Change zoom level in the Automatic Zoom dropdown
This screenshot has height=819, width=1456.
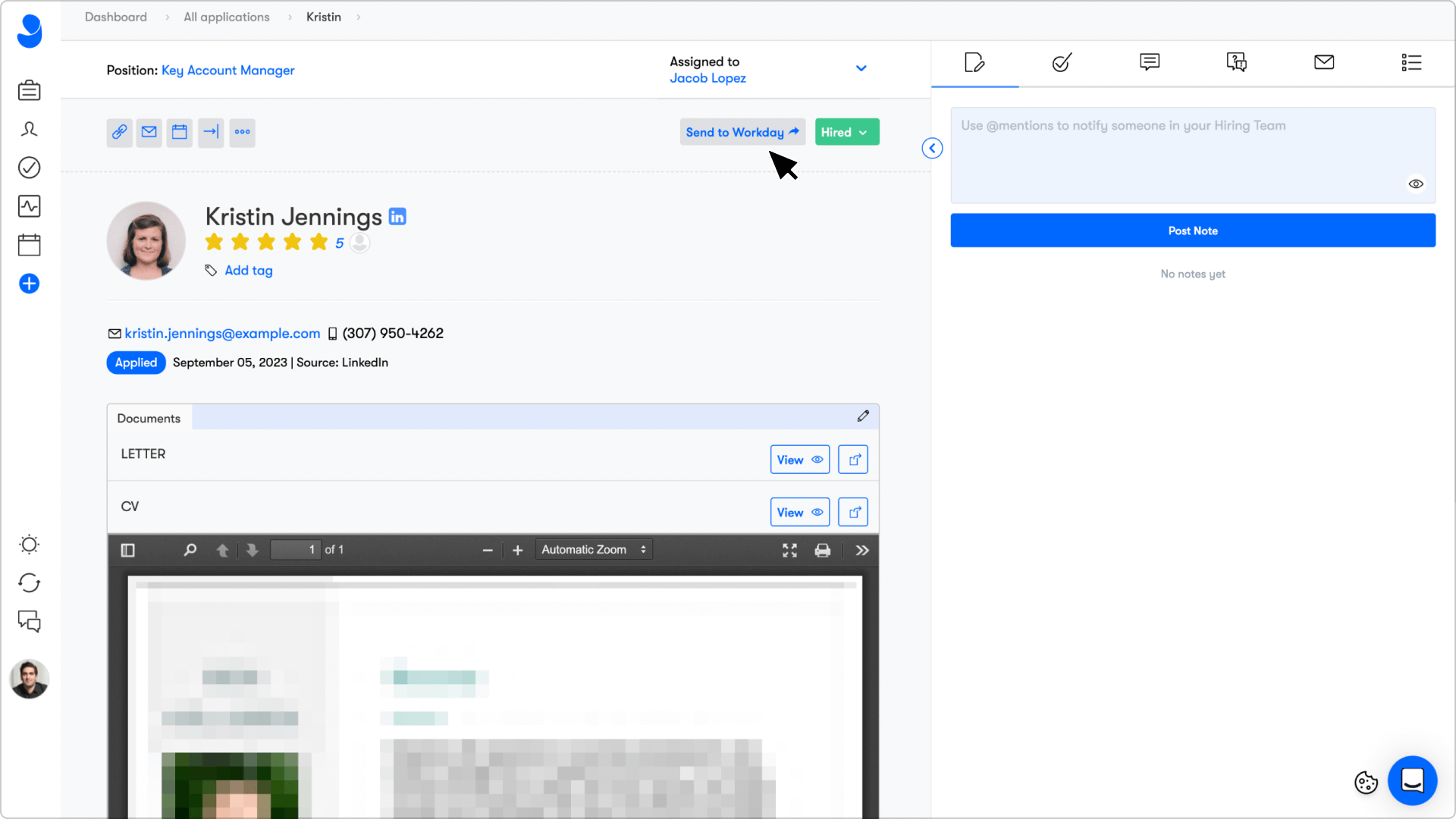tap(593, 549)
